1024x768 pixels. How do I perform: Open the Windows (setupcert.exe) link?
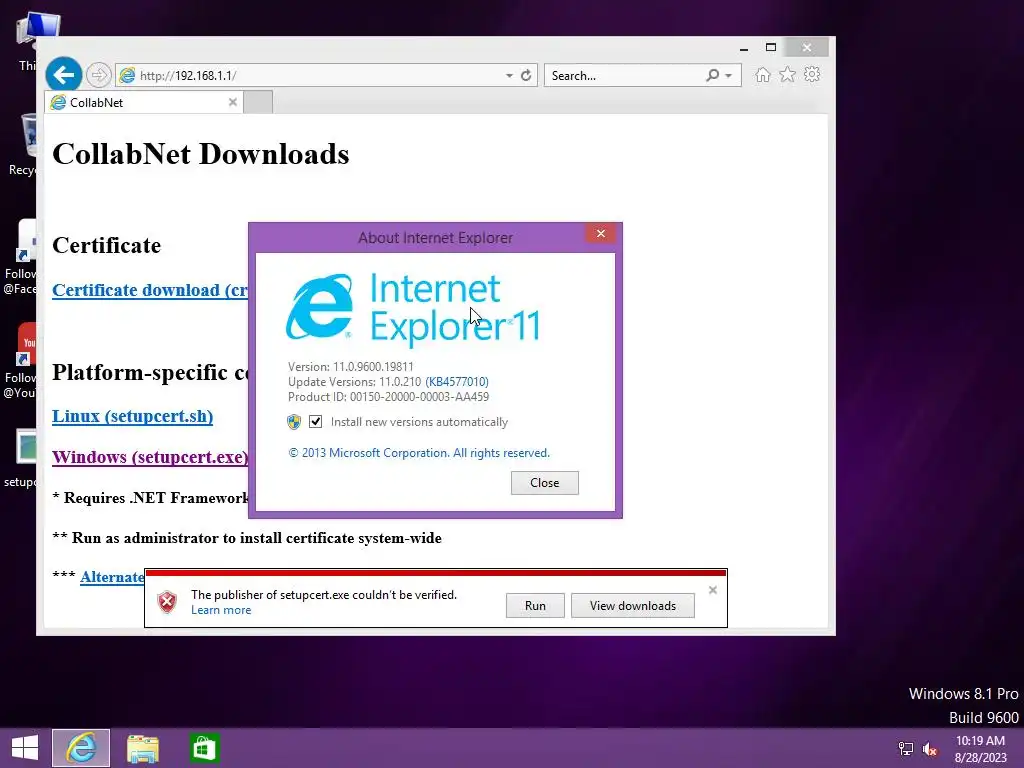click(150, 456)
